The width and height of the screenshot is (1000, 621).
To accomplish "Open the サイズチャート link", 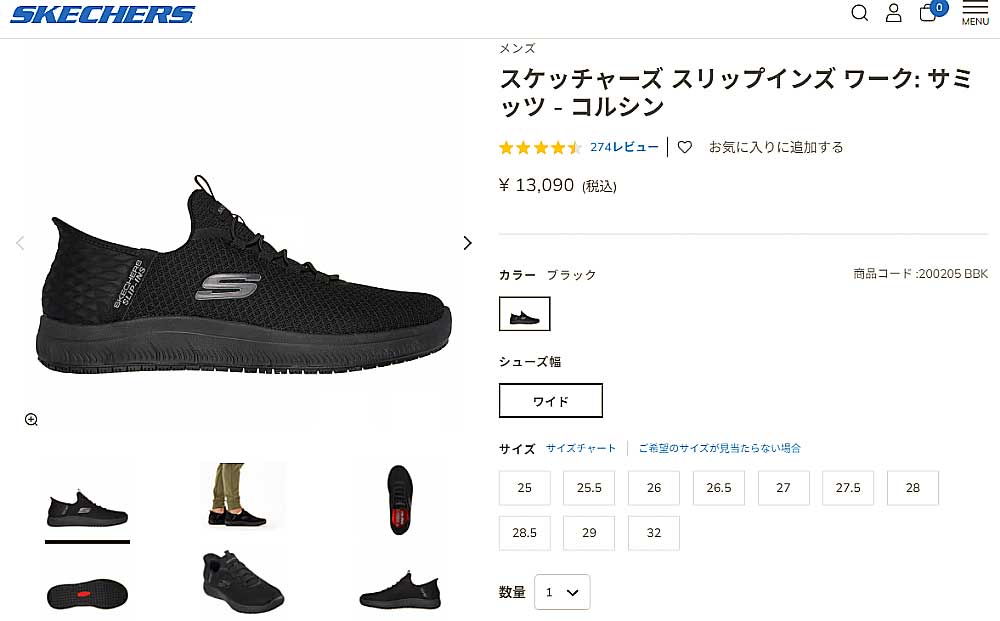I will click(x=581, y=448).
